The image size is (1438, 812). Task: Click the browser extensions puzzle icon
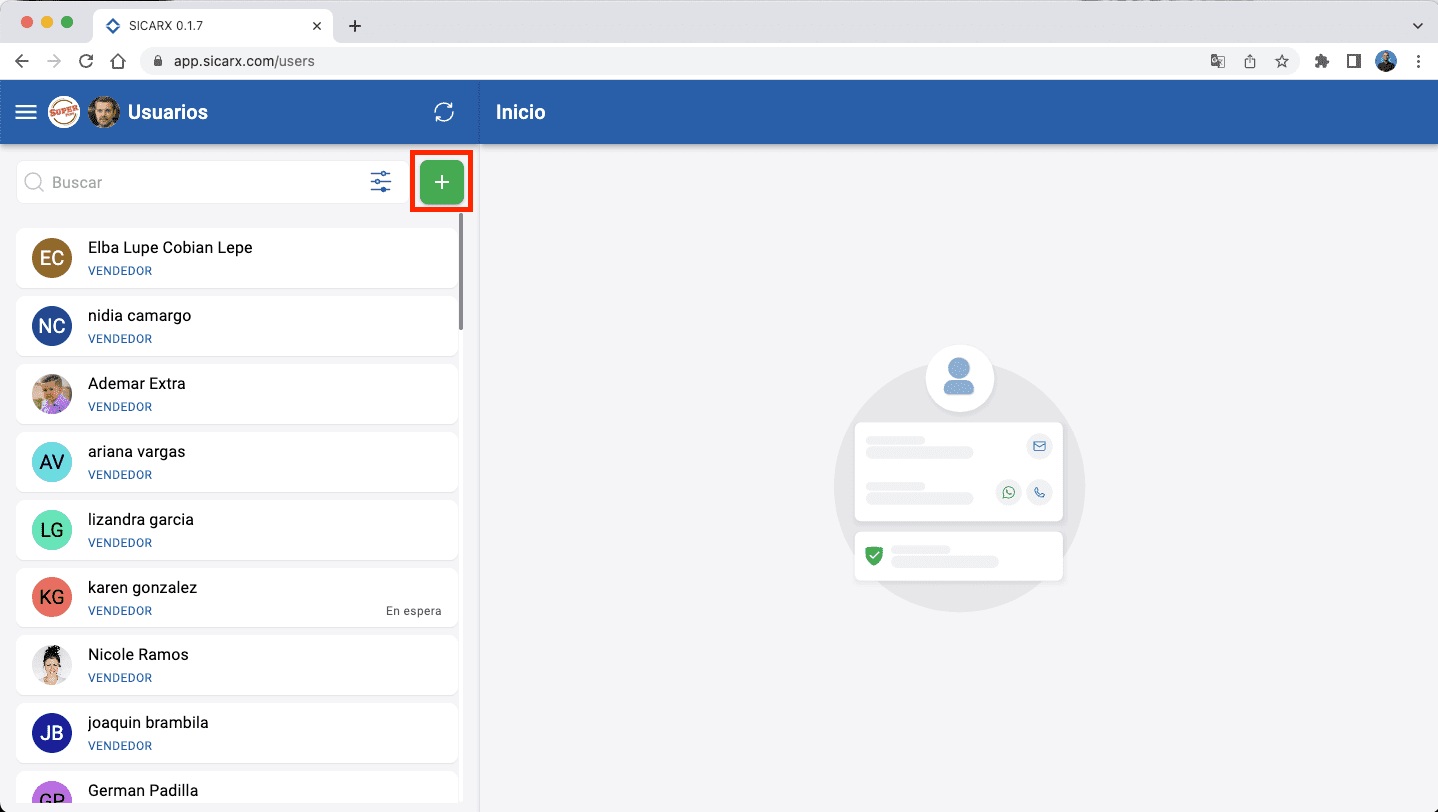click(1322, 61)
